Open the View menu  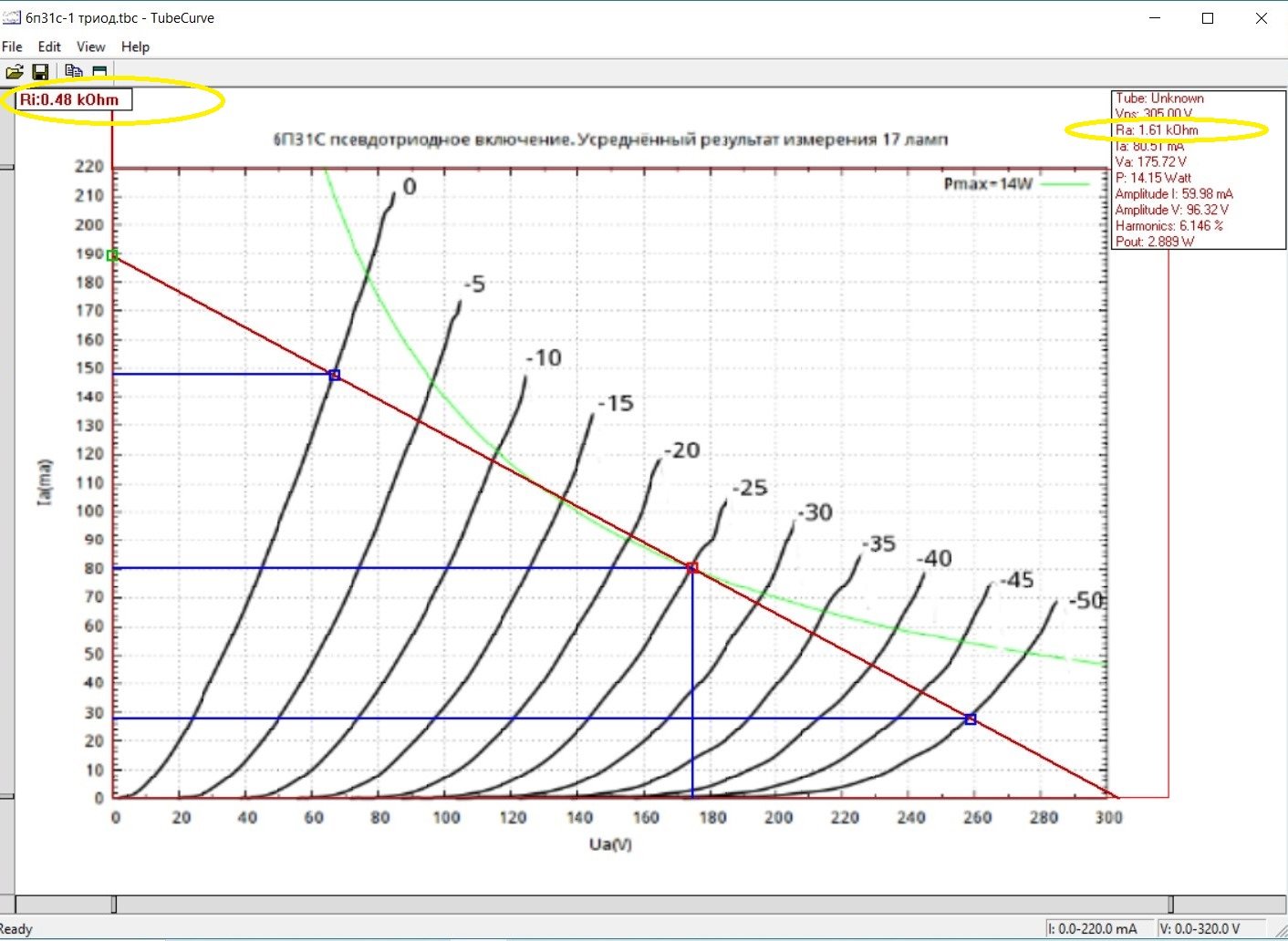pos(90,47)
